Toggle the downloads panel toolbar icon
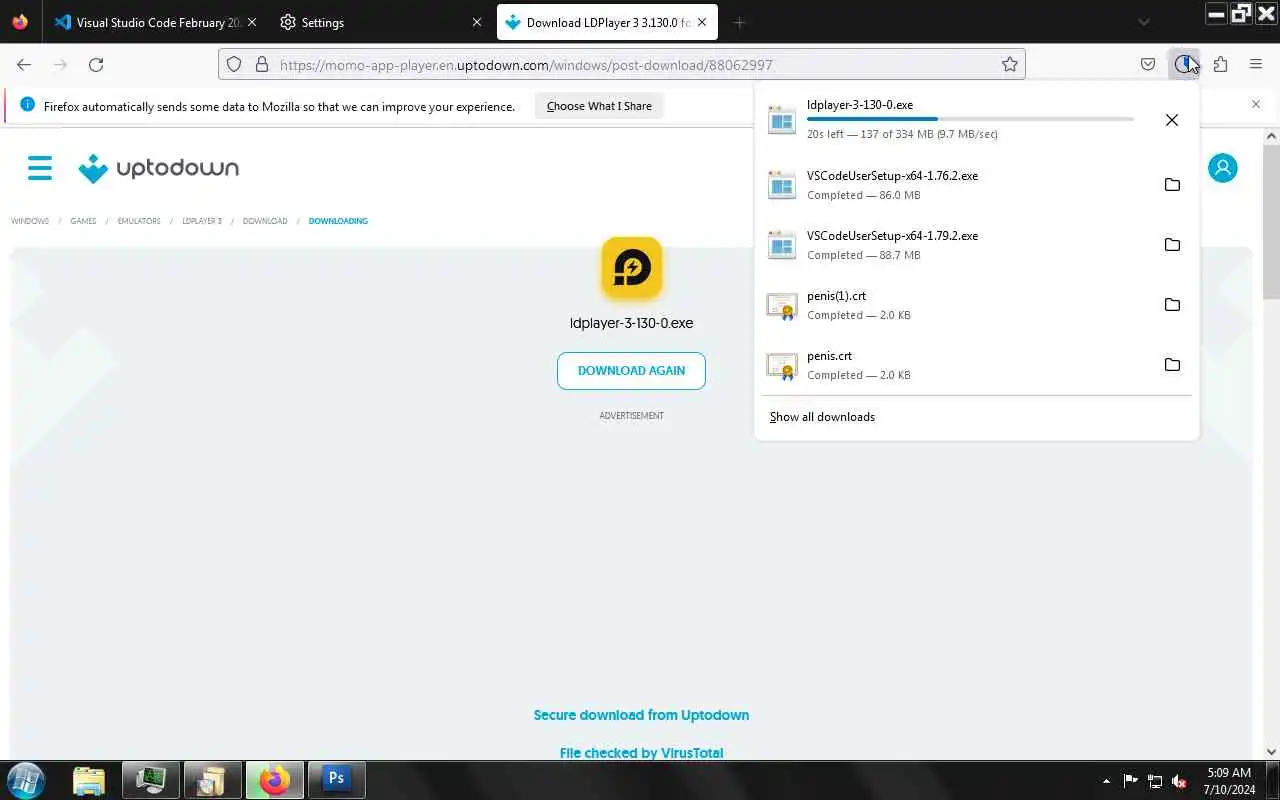This screenshot has width=1280, height=800. click(x=1184, y=64)
